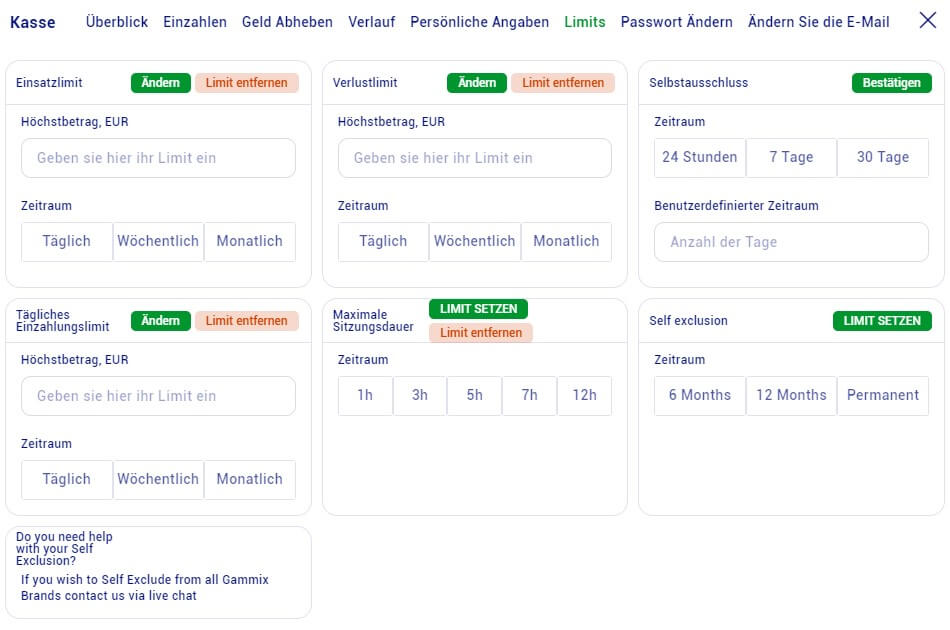The image size is (950, 630).
Task: Pick 24 Stunden Selbstausschluss period
Action: pos(700,157)
